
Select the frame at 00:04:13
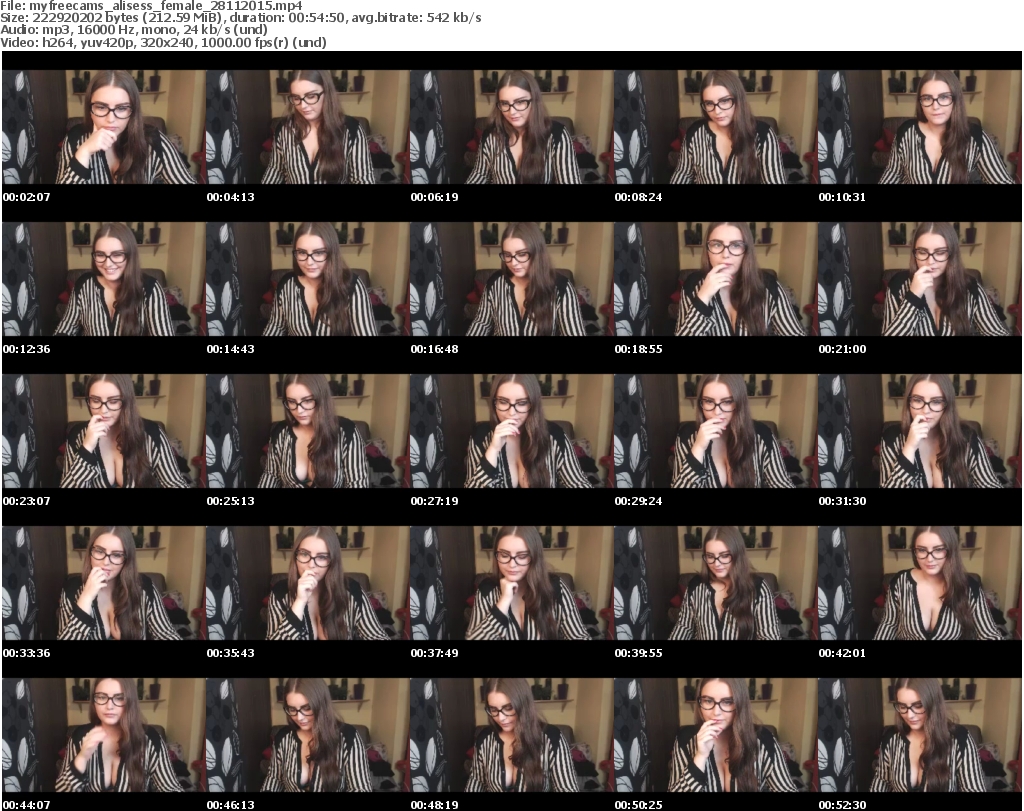tap(308, 127)
